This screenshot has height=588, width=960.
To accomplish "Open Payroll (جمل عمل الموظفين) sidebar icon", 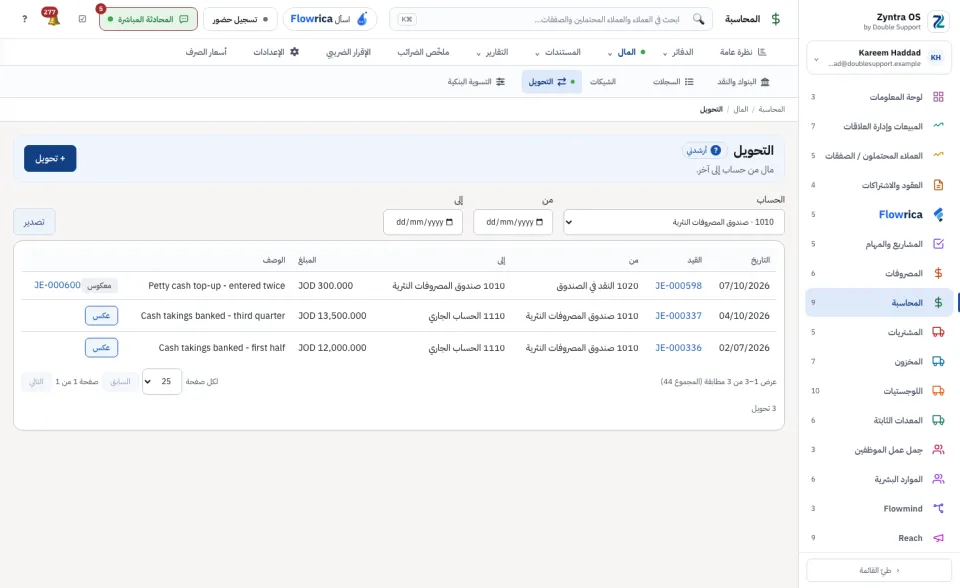I will [938, 450].
